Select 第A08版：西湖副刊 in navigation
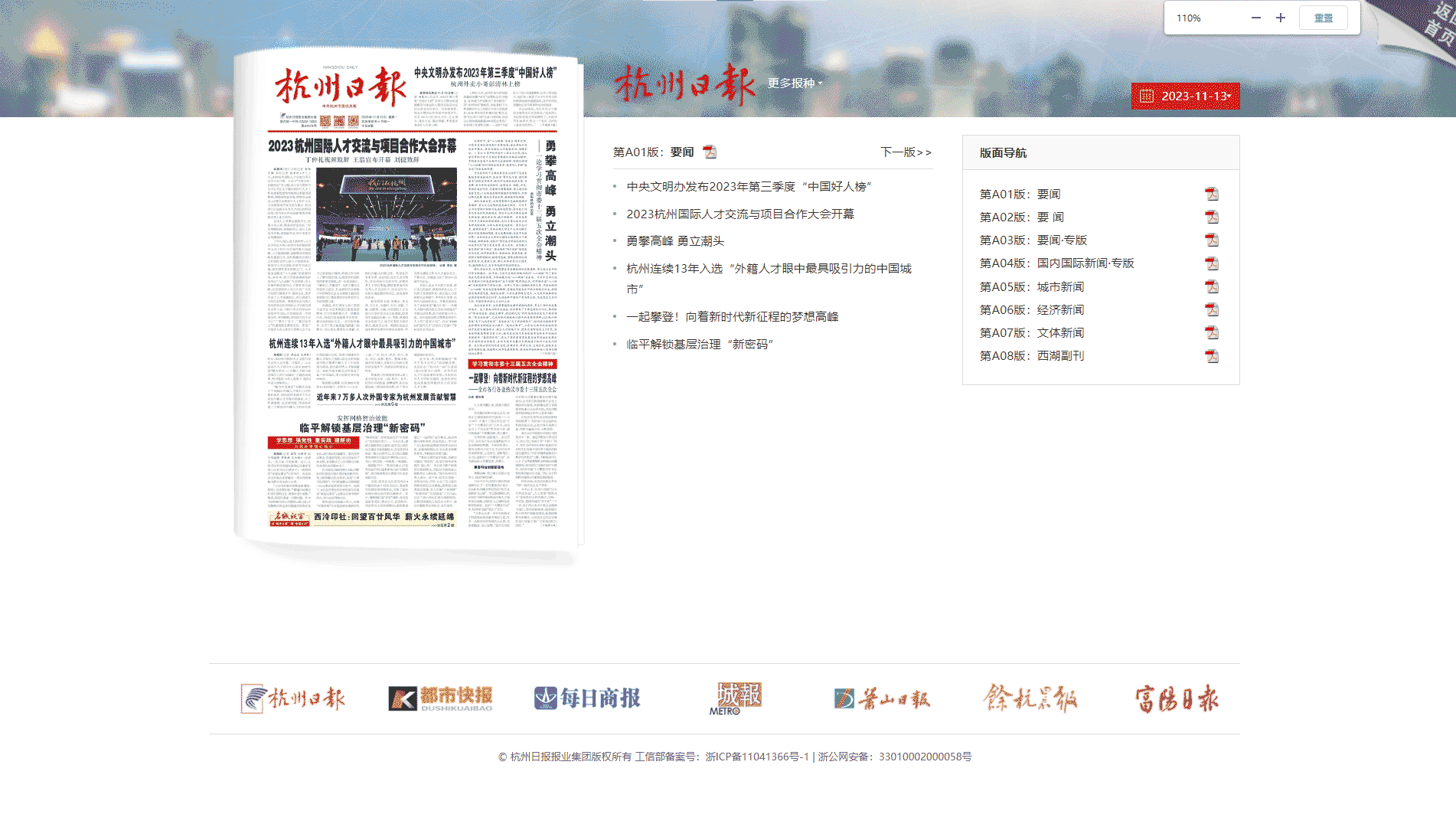The image size is (1456, 827). coord(1032,356)
